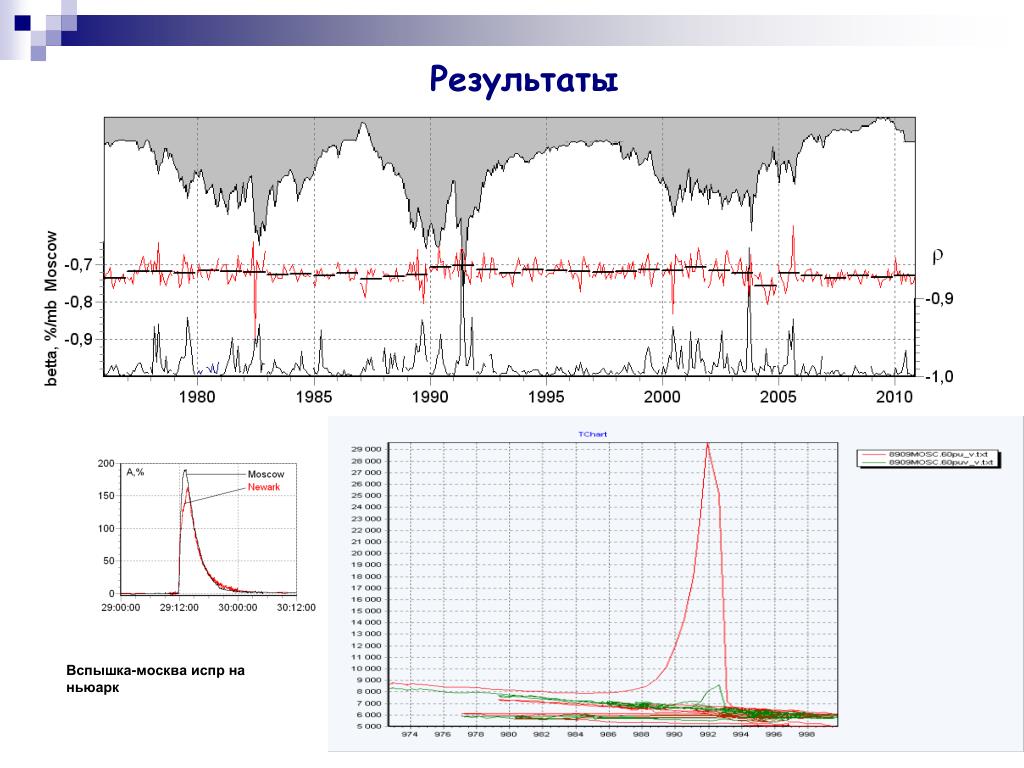Click the '-0,8' tick on the left axis

tap(78, 302)
